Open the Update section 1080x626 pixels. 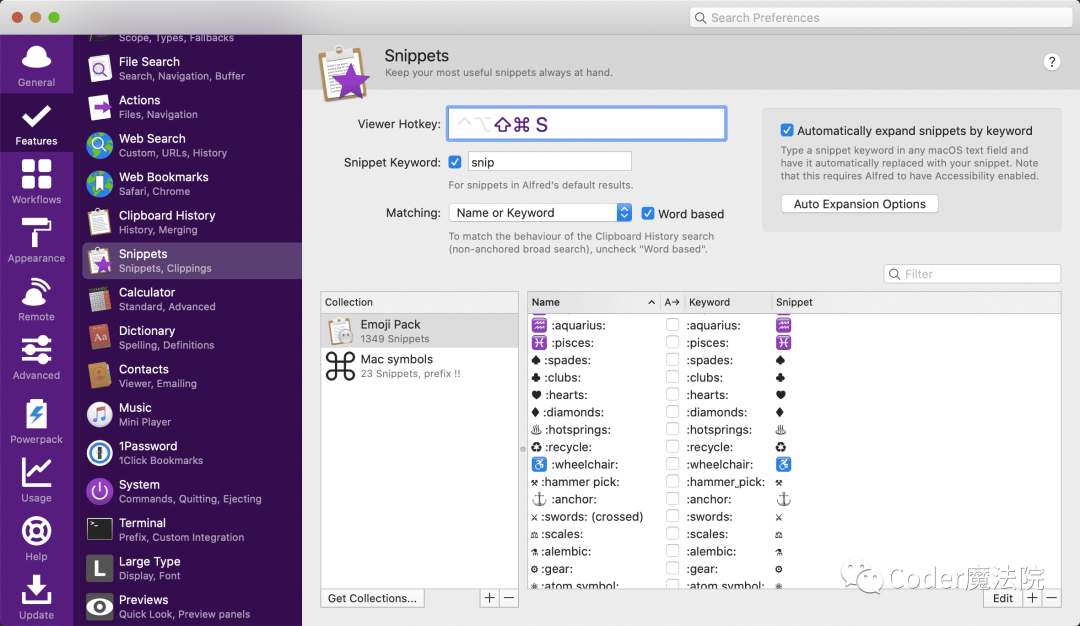[37, 597]
